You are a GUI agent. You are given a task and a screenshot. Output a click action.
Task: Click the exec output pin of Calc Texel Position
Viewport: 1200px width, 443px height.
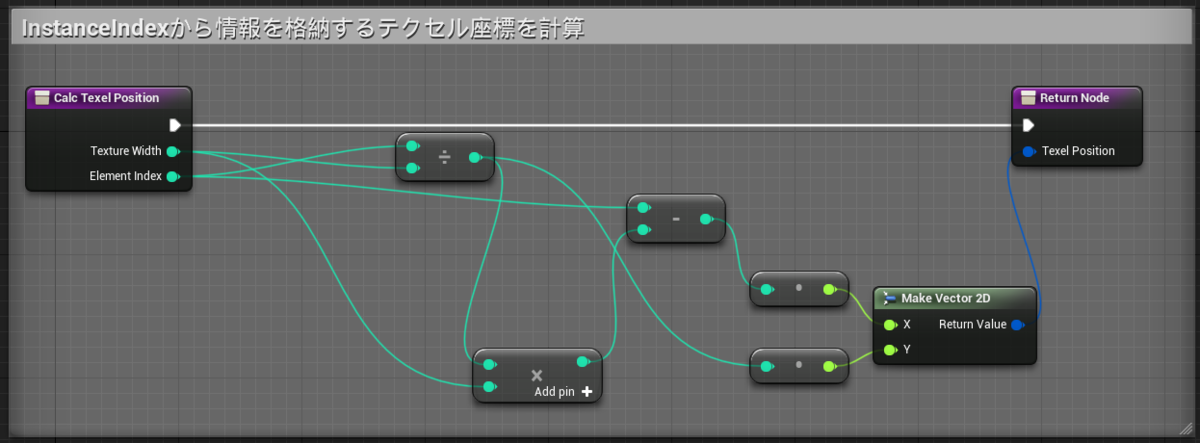pyautogui.click(x=175, y=125)
